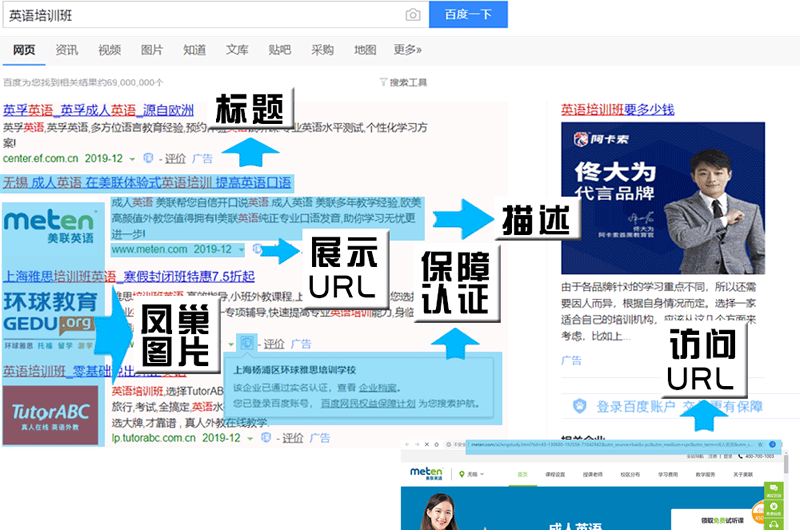The width and height of the screenshot is (800, 530).
Task: Expand the green arrow in the 环球教育 result
Action: tap(231, 344)
